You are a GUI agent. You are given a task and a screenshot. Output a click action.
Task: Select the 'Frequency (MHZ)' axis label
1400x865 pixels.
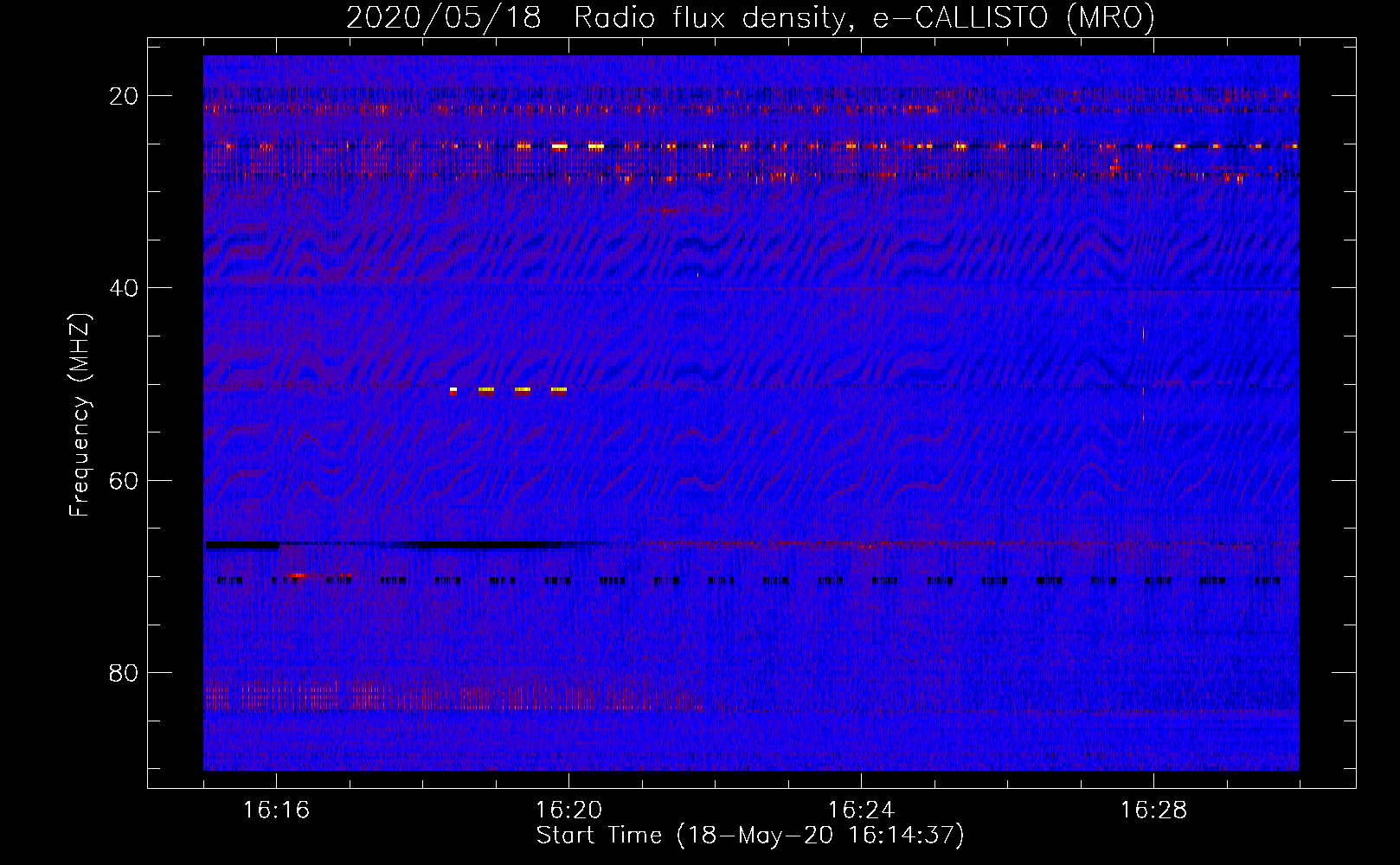(80, 415)
